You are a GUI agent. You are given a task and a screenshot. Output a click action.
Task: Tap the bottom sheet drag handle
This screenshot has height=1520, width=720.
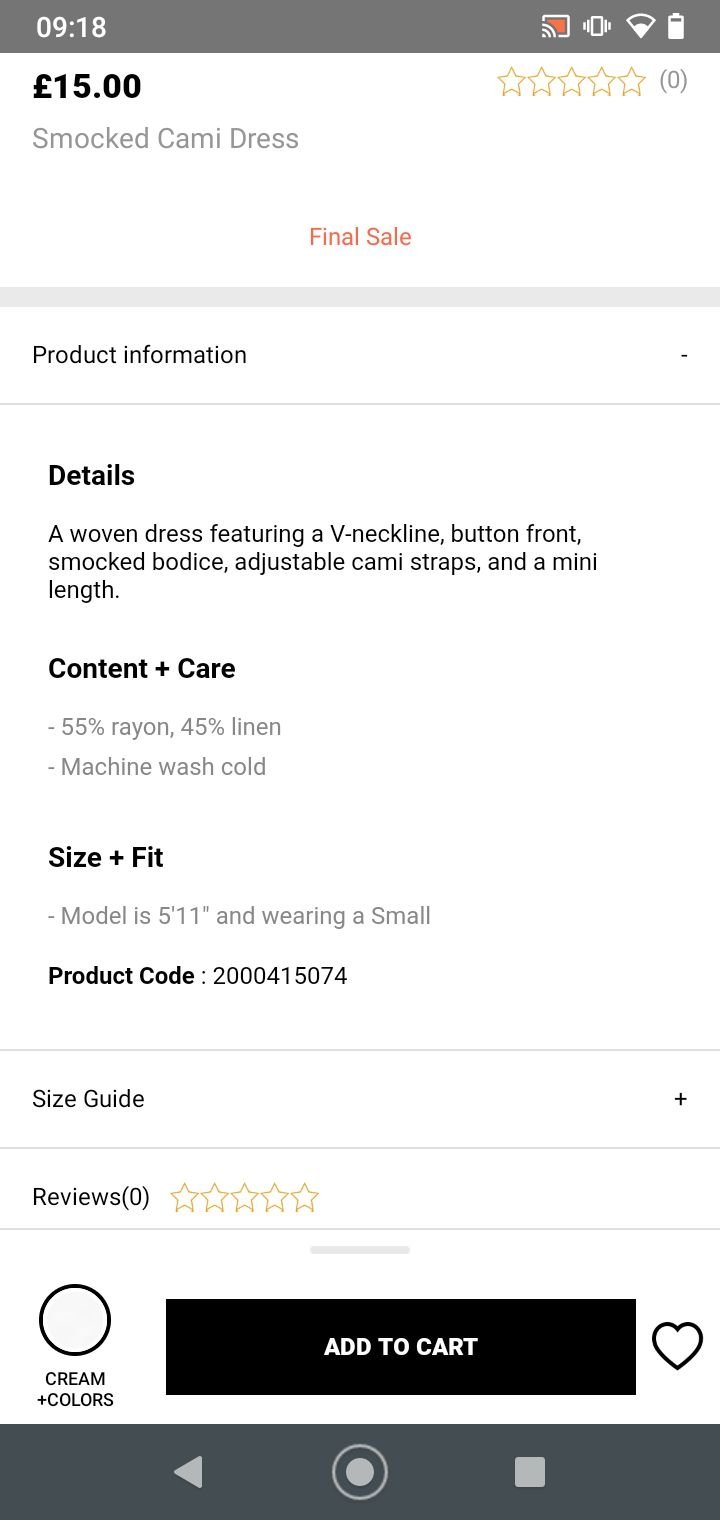point(360,1250)
